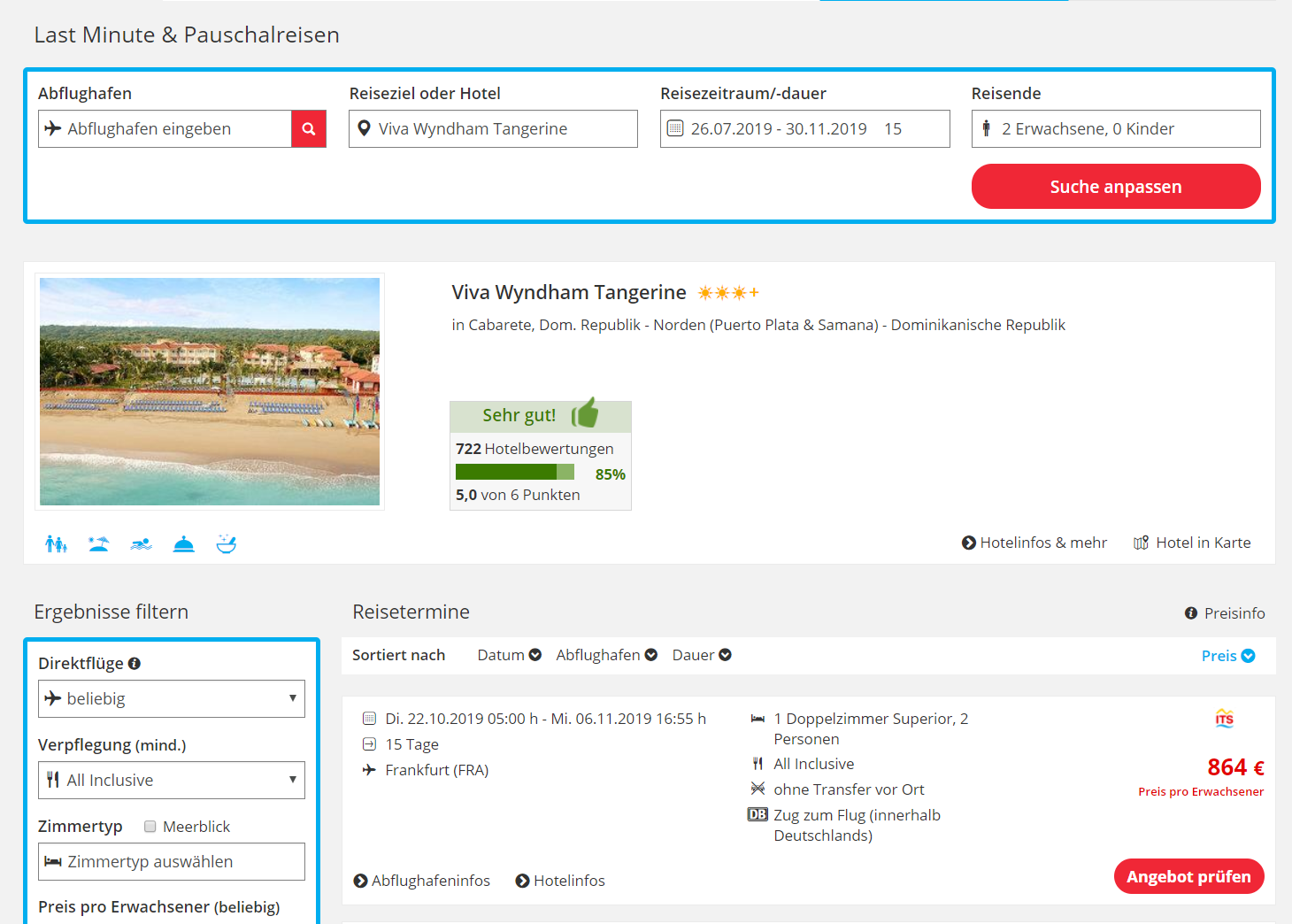Click the red airport search magnifier icon
1292x924 pixels.
[x=309, y=128]
